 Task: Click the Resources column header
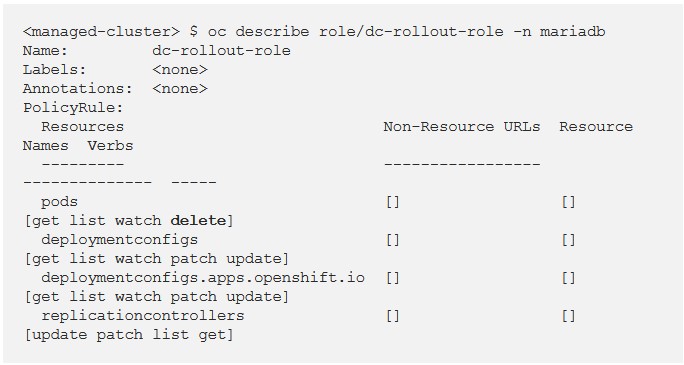[x=82, y=126]
